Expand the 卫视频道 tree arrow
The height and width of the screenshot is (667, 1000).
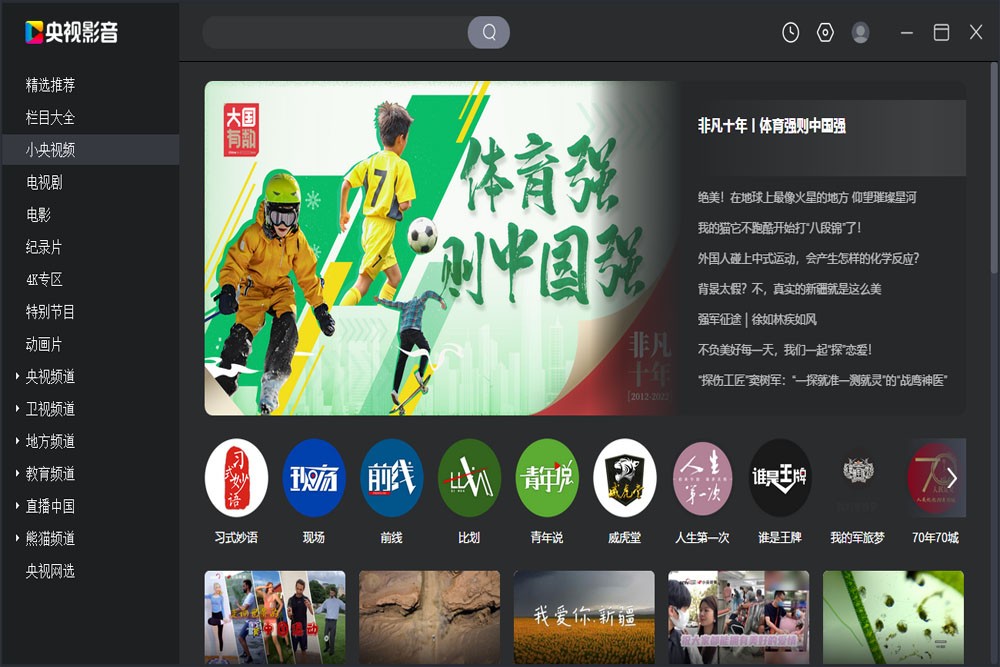(17, 409)
